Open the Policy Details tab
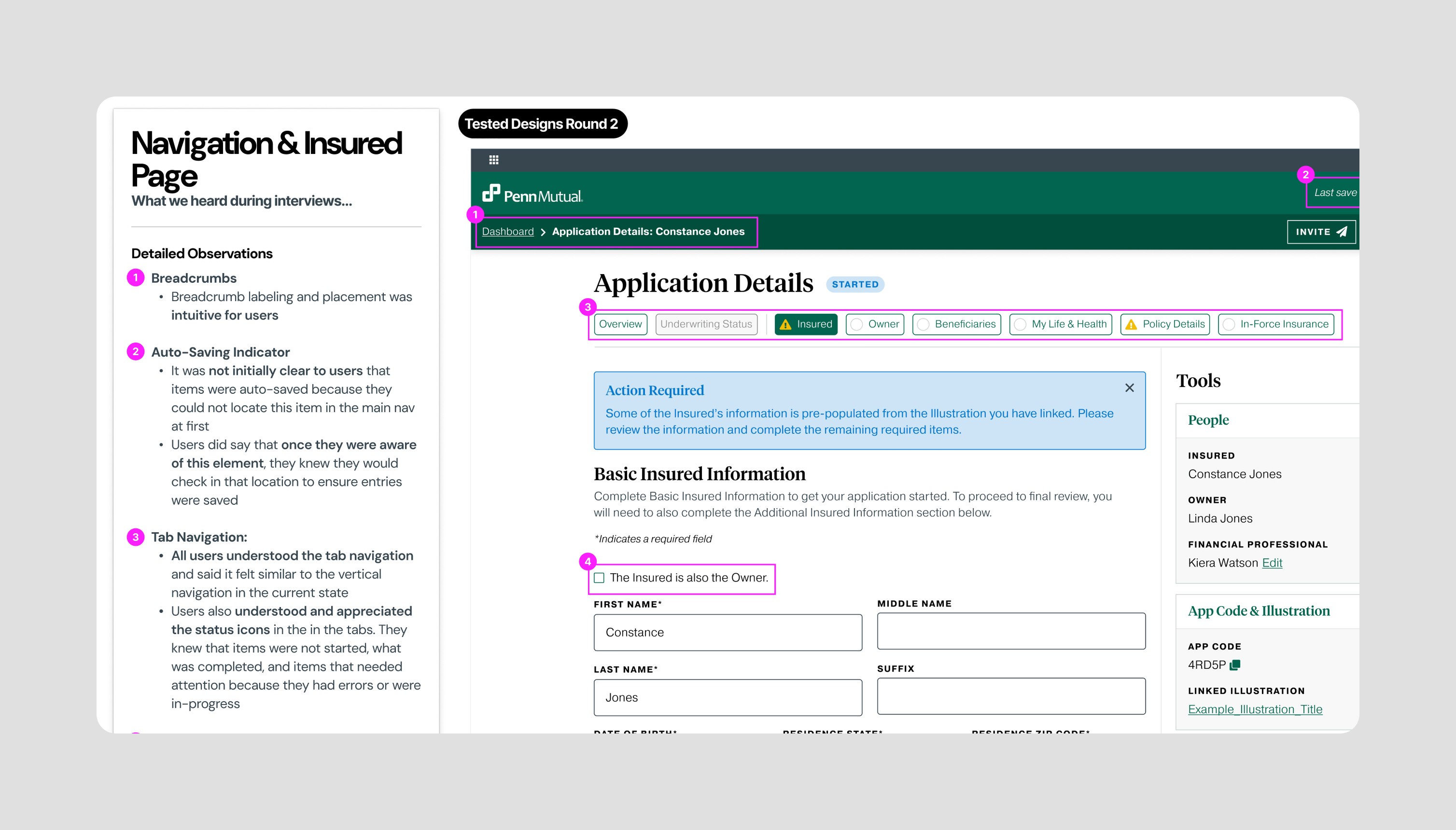 (1165, 324)
